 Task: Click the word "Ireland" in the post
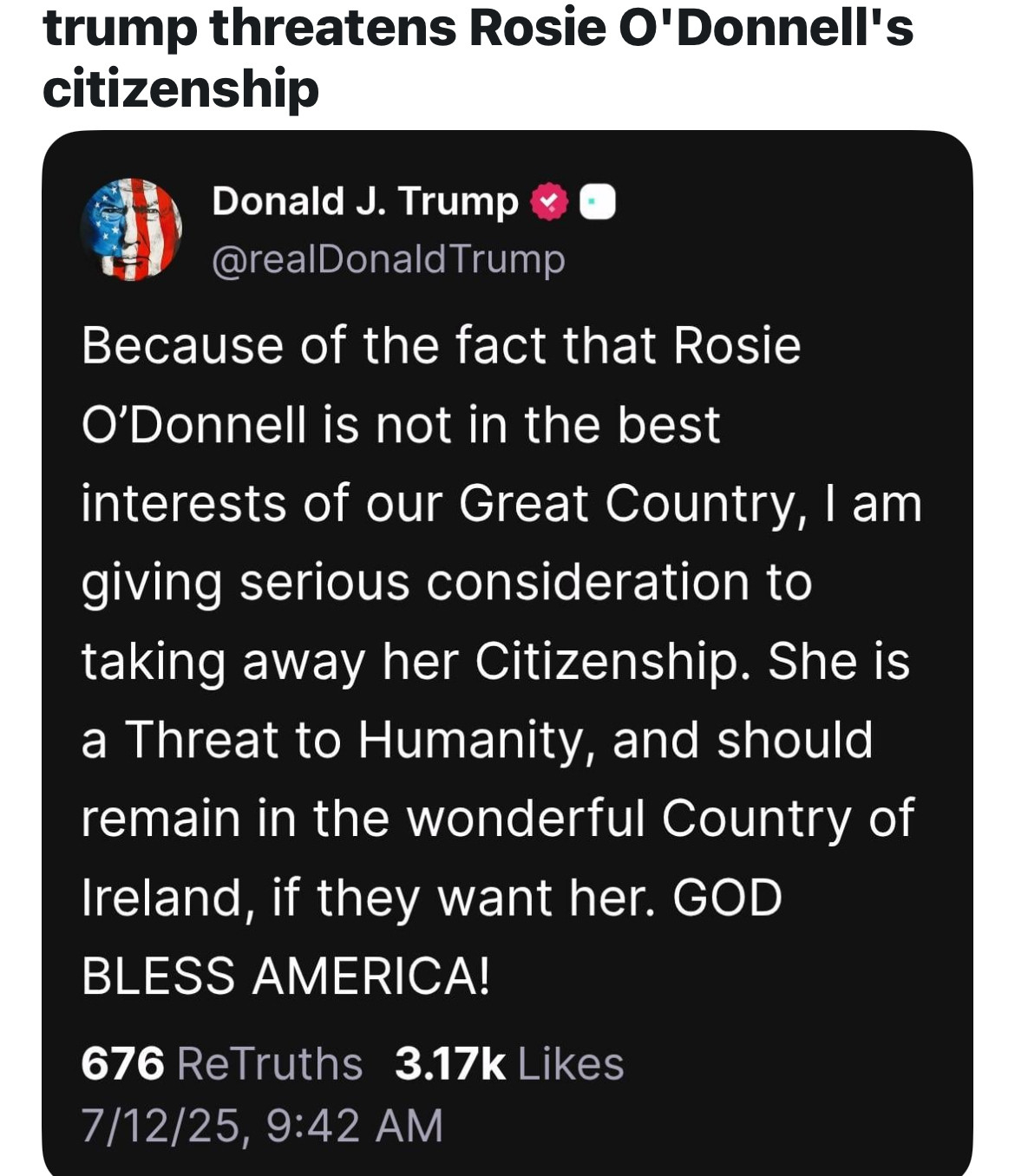coord(161,897)
